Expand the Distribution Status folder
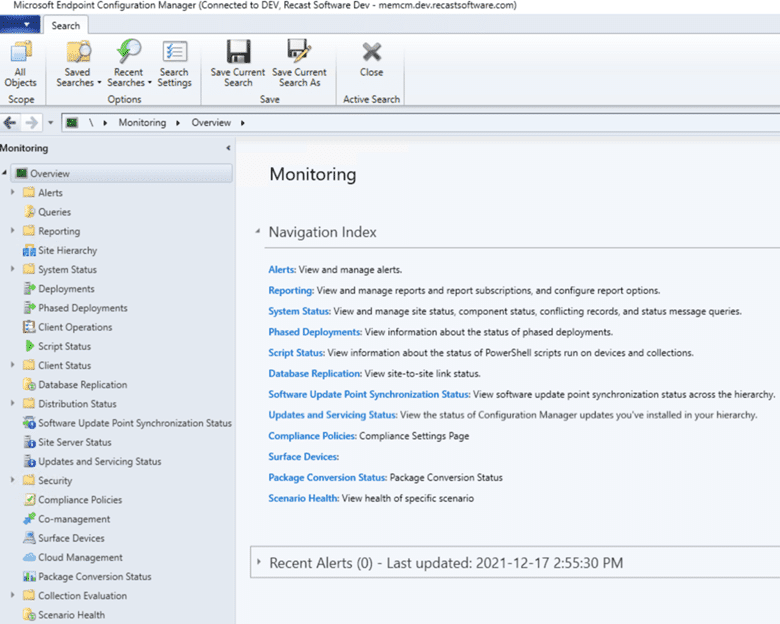Screen dimensions: 780x624 click(x=13, y=404)
